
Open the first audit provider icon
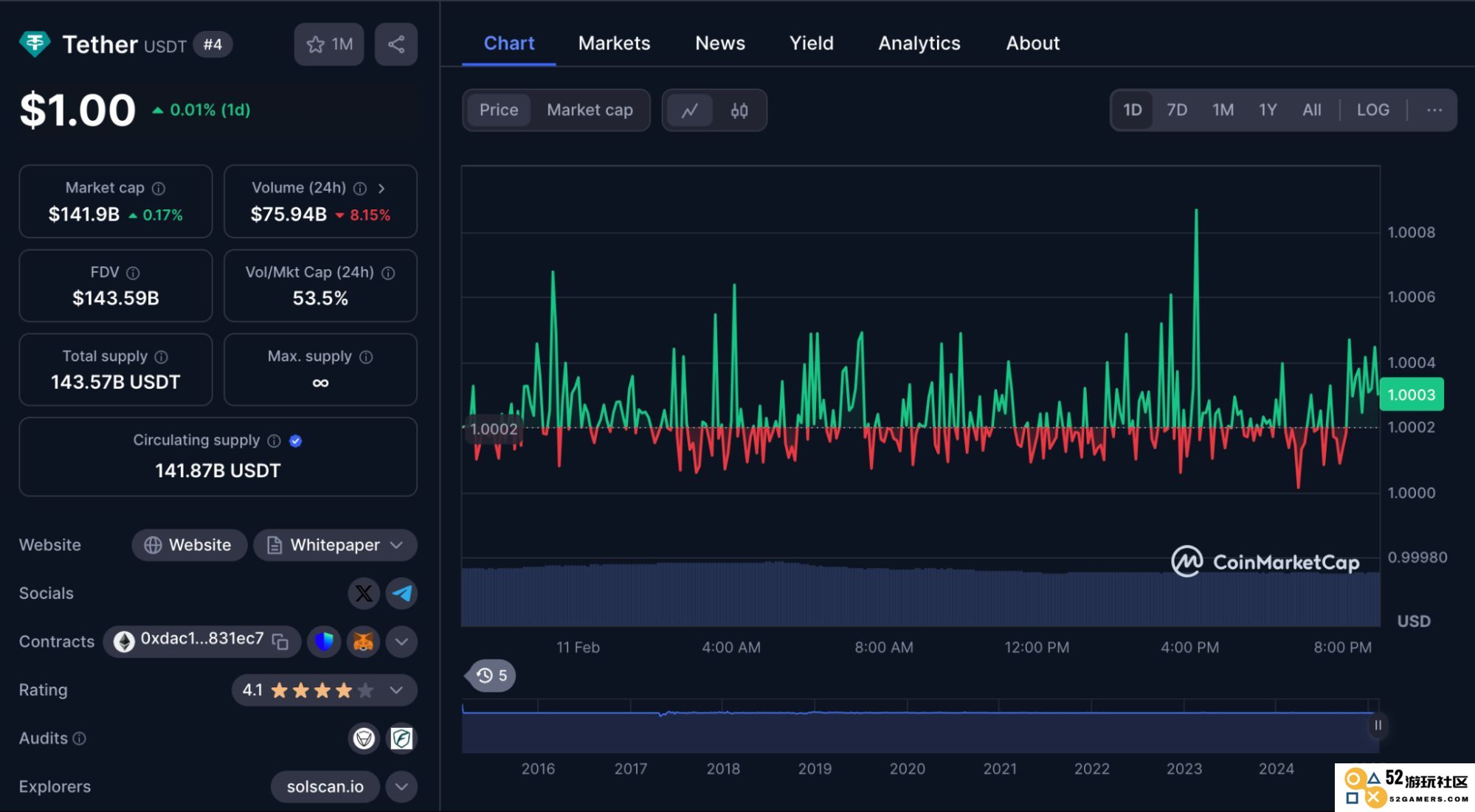click(x=364, y=738)
